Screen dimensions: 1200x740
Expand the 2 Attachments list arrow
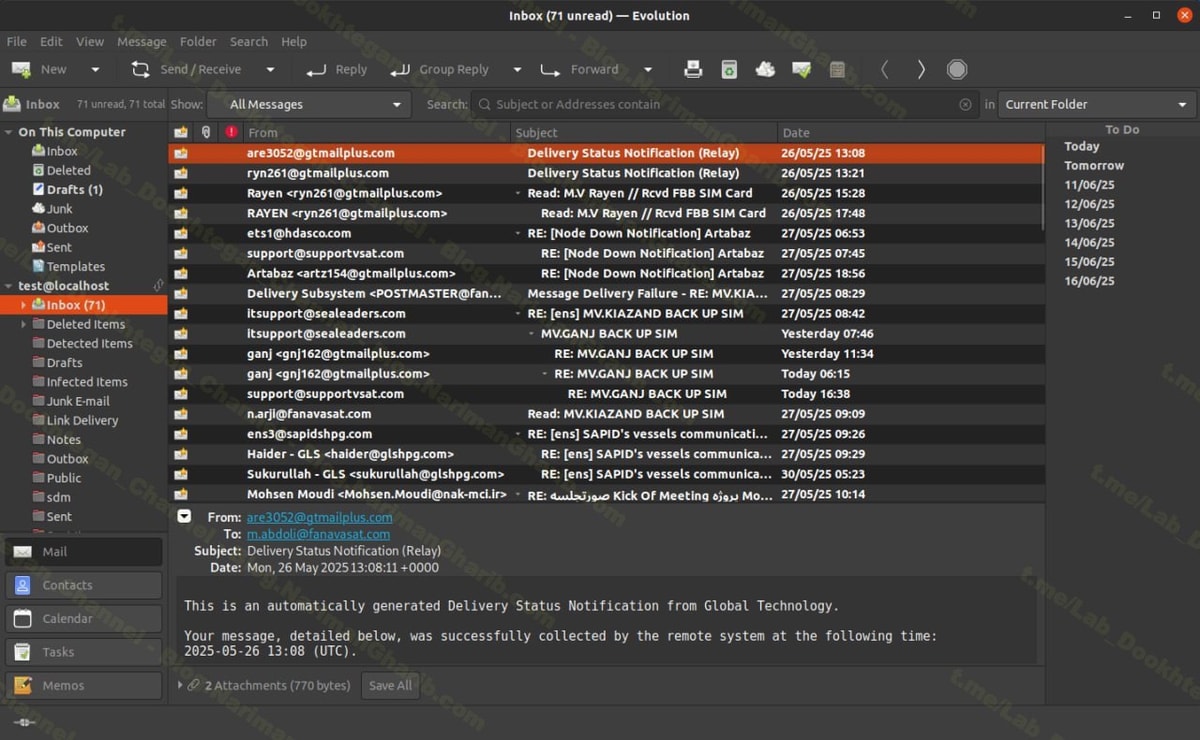click(180, 686)
